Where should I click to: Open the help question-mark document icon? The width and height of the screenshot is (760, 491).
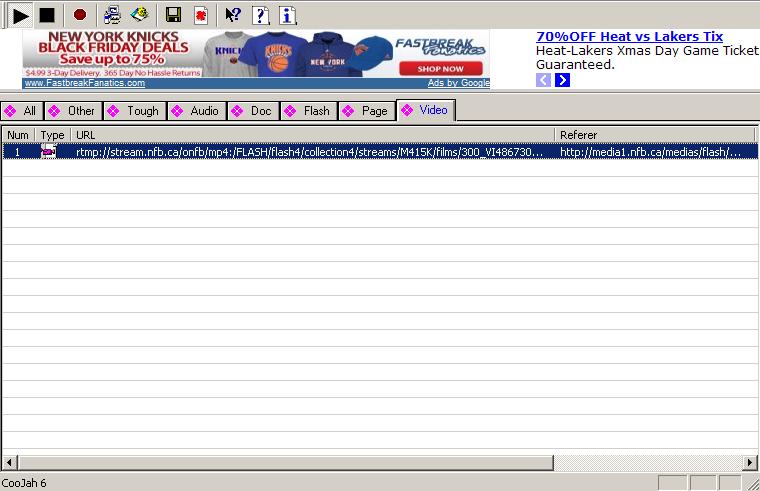click(260, 15)
